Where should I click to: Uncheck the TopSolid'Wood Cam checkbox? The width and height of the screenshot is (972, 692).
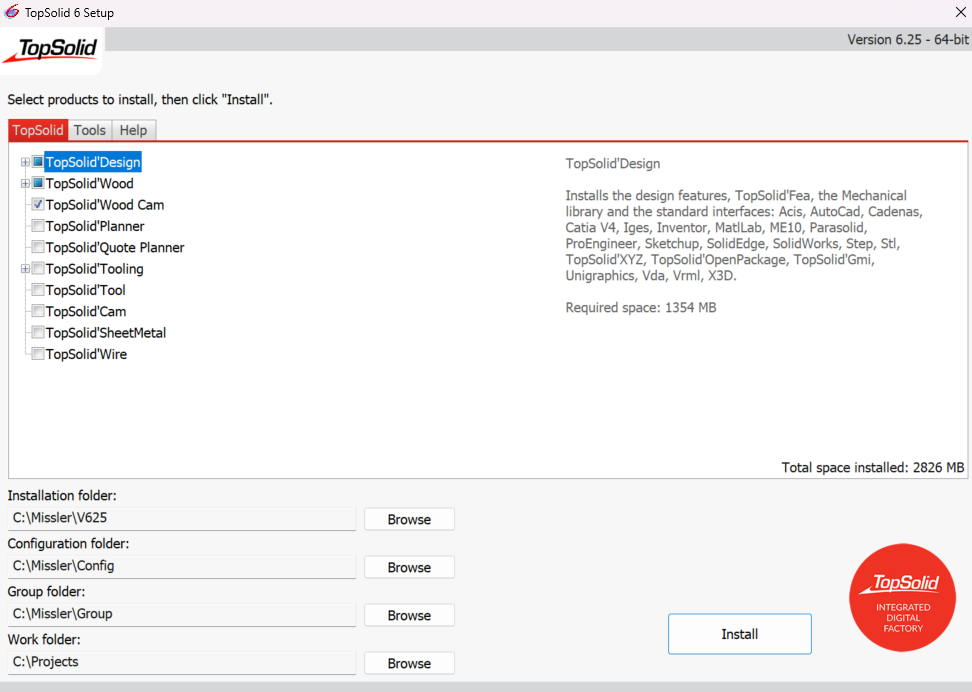coord(38,204)
